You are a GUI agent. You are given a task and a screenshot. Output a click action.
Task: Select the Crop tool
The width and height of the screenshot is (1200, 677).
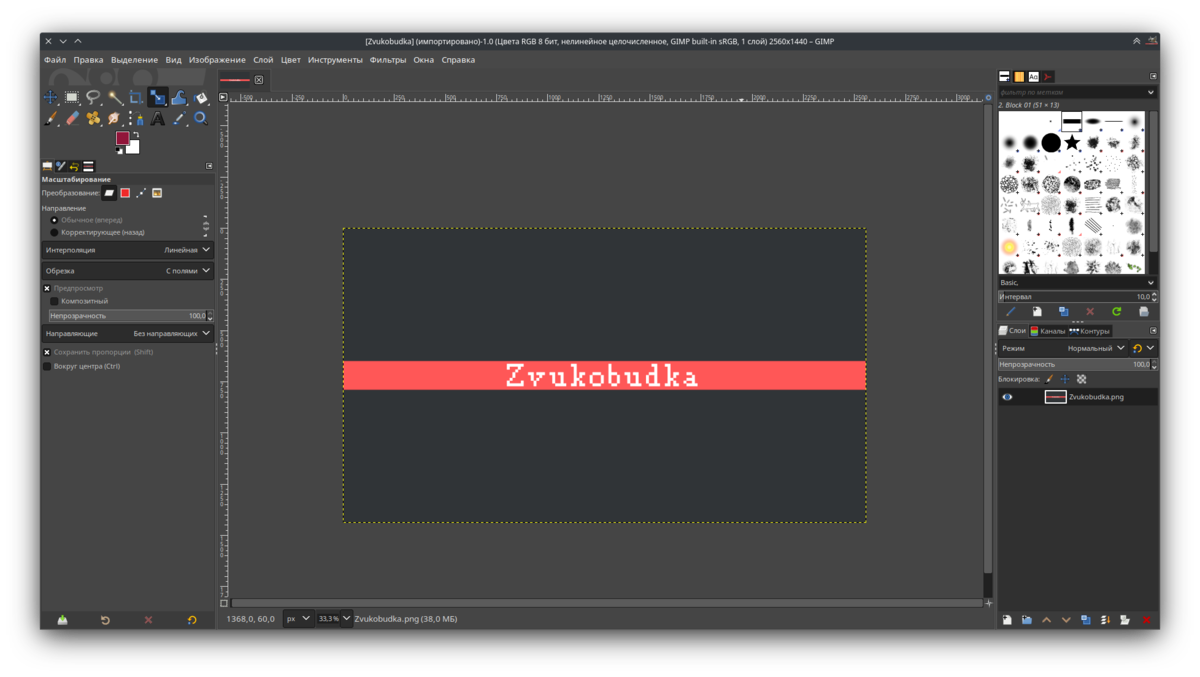tap(136, 97)
